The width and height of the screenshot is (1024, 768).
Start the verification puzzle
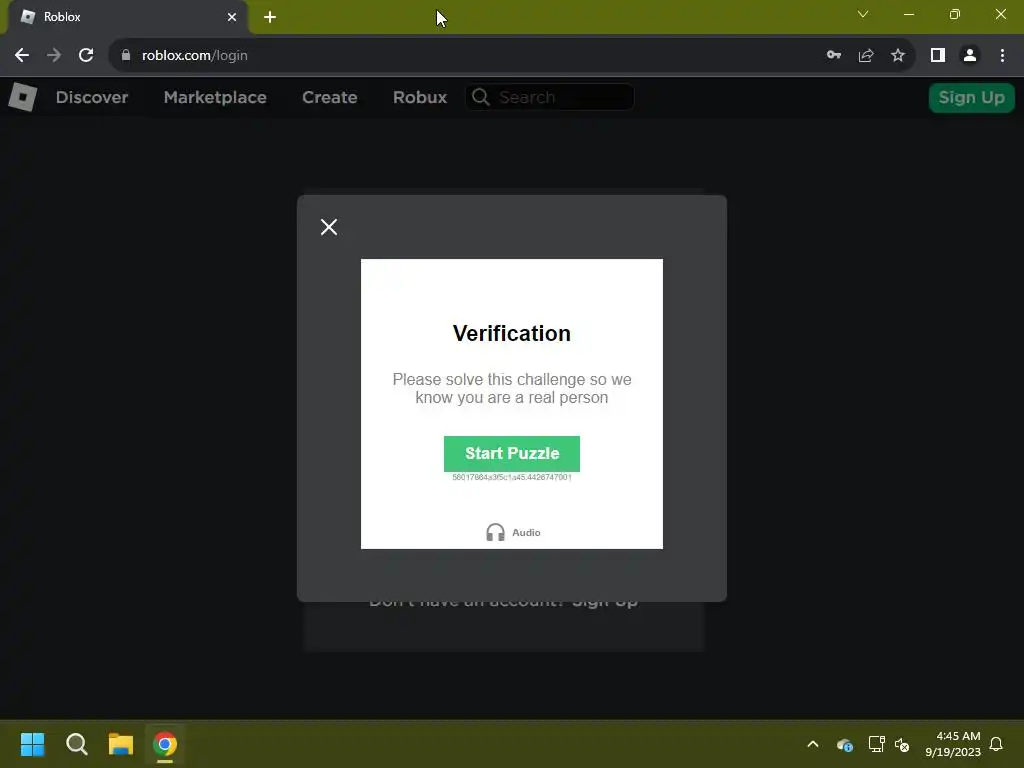512,453
